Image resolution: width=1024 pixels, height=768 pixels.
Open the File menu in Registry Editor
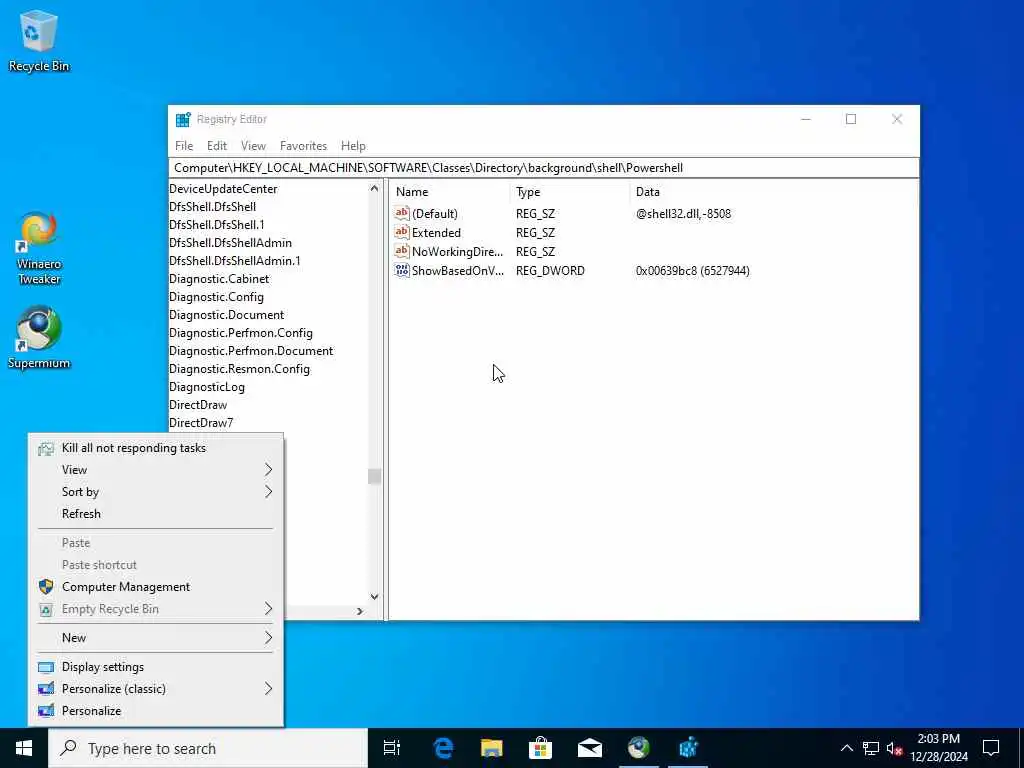(184, 146)
